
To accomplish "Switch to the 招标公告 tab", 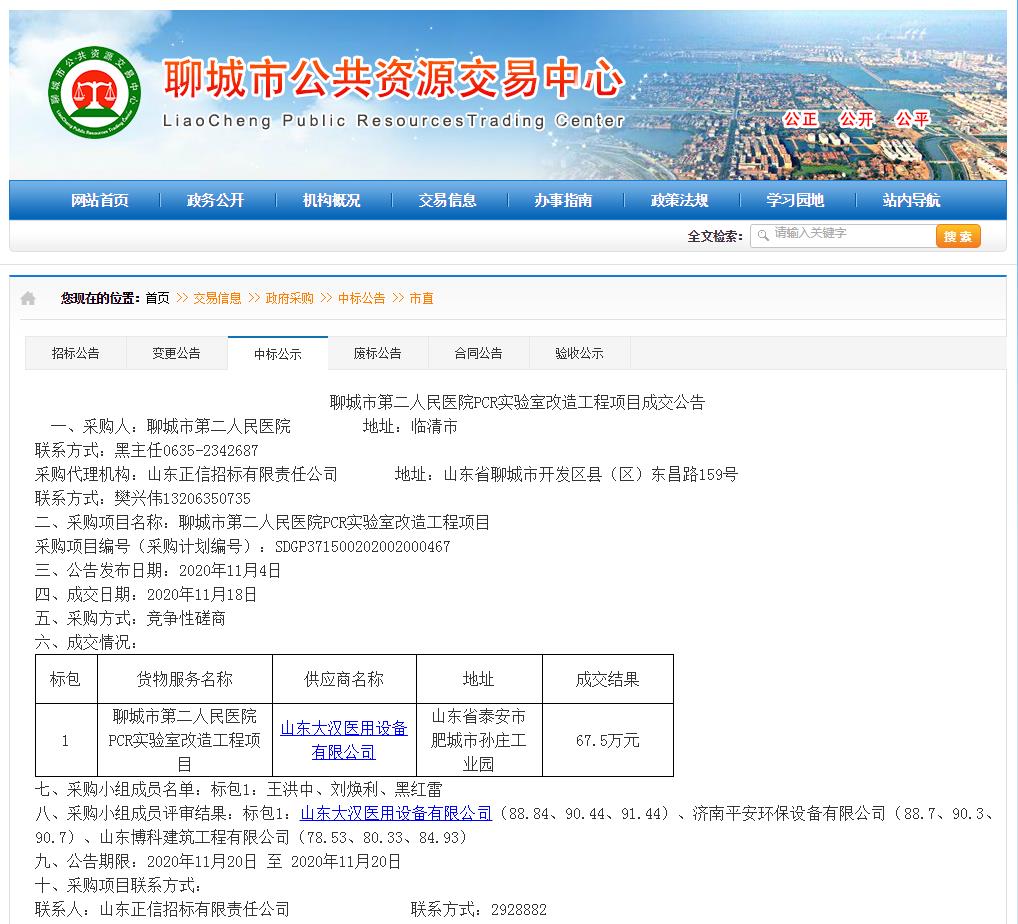I will (x=76, y=353).
